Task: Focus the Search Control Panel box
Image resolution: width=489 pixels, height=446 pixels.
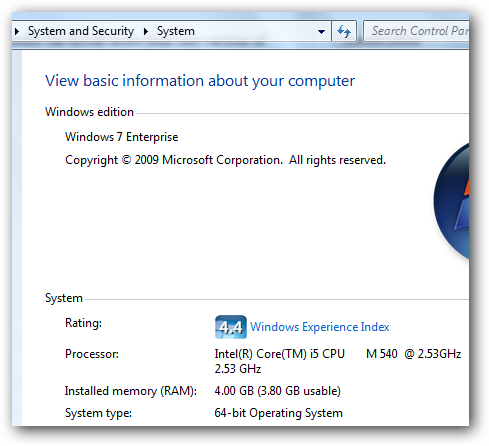Action: 416,31
